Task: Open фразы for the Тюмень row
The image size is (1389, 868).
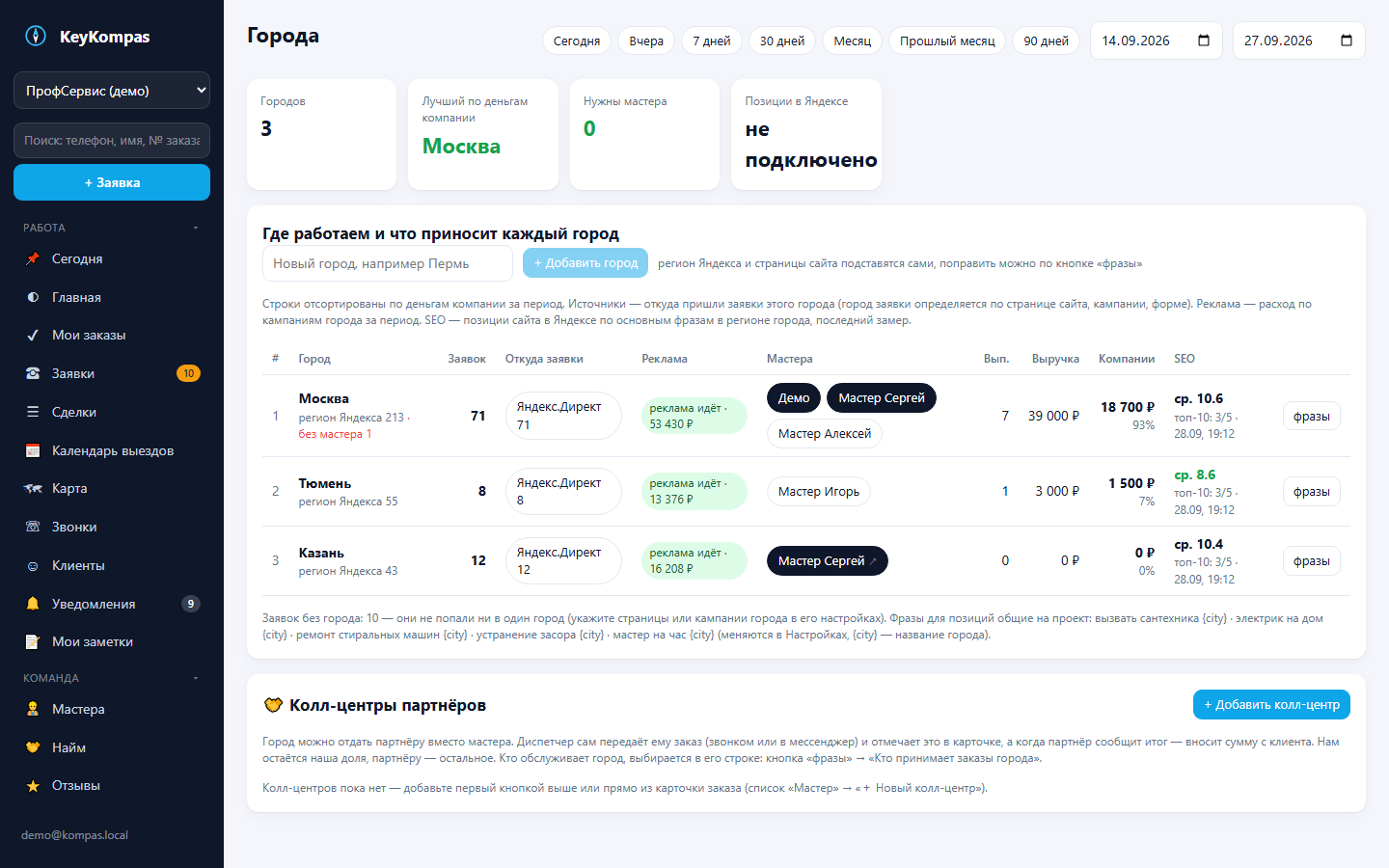Action: tap(1311, 491)
